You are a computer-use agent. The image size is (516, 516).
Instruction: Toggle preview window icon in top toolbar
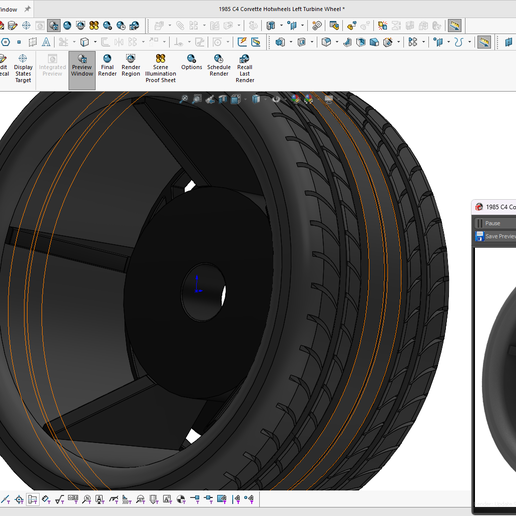pyautogui.click(x=54, y=26)
